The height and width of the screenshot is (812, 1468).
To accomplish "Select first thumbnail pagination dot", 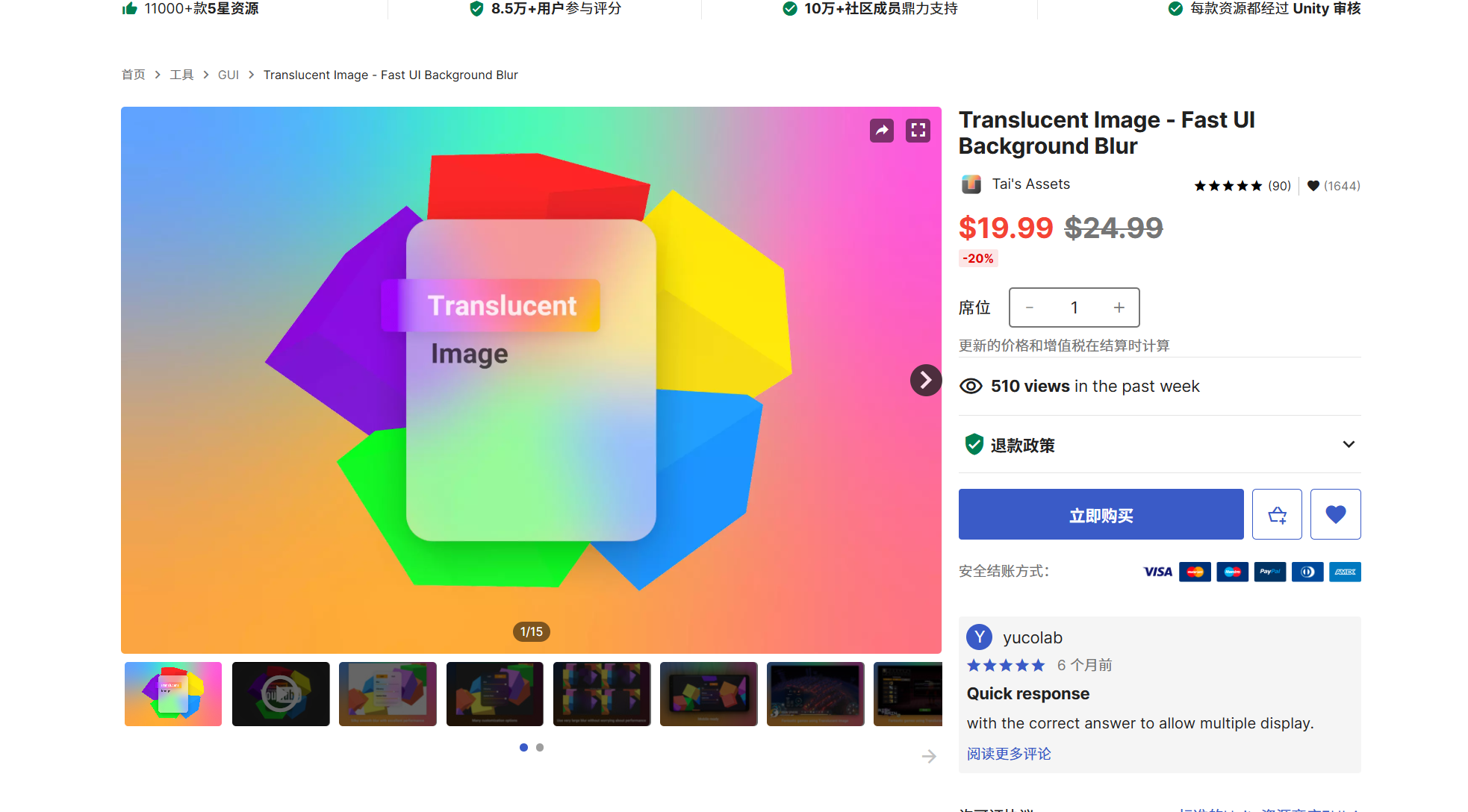I will coord(523,747).
